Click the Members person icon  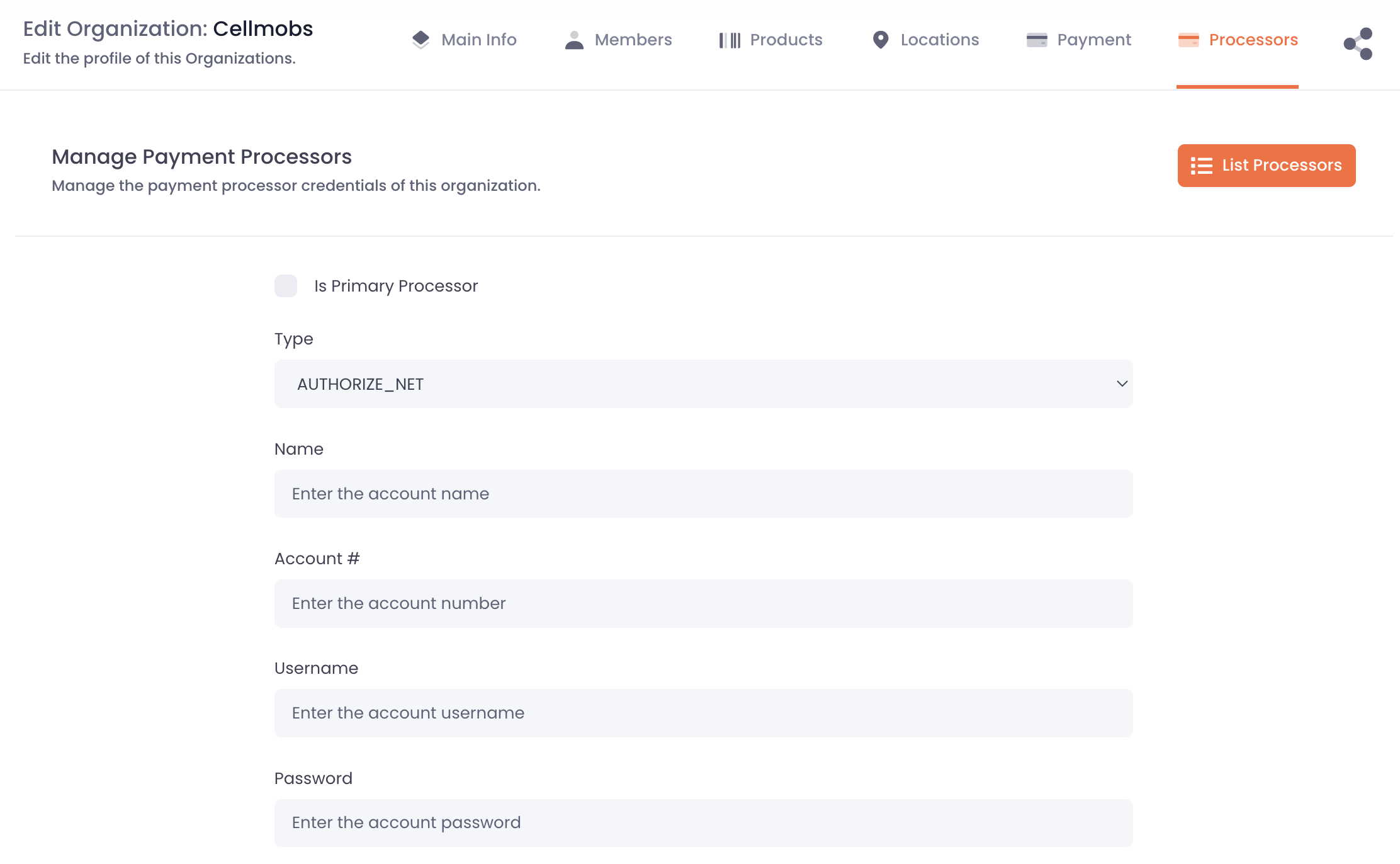point(574,40)
